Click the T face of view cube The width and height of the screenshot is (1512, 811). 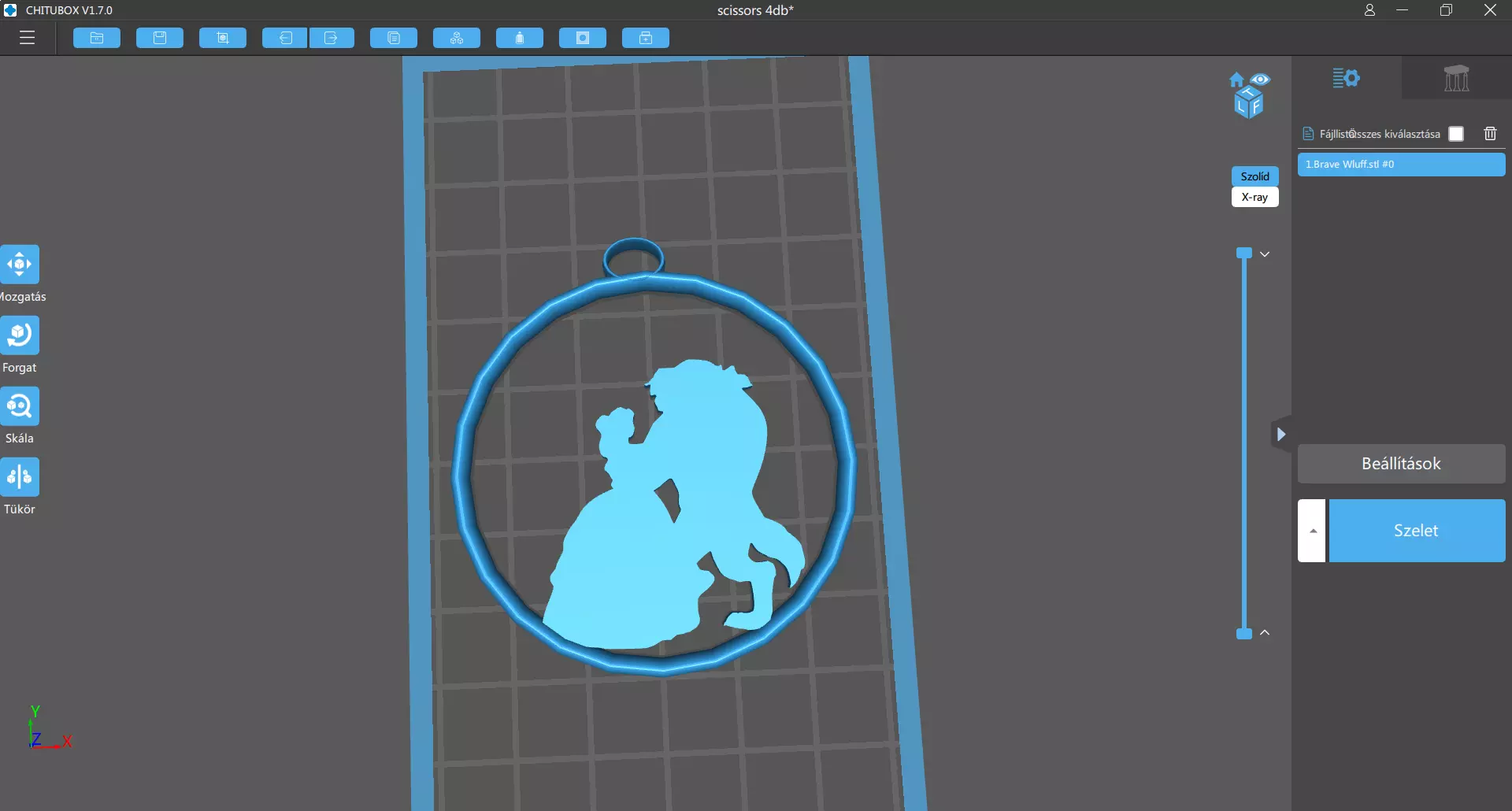pyautogui.click(x=1249, y=93)
